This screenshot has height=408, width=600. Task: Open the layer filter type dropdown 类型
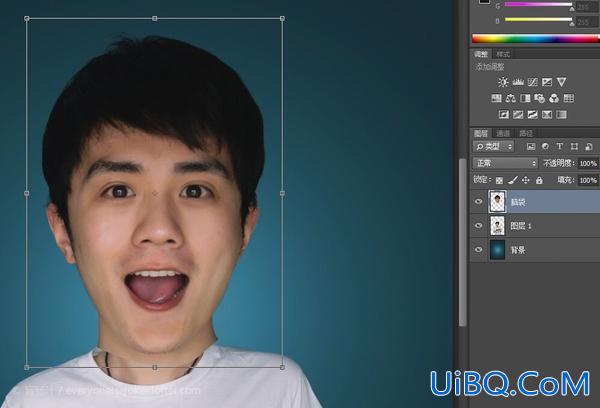pyautogui.click(x=493, y=147)
